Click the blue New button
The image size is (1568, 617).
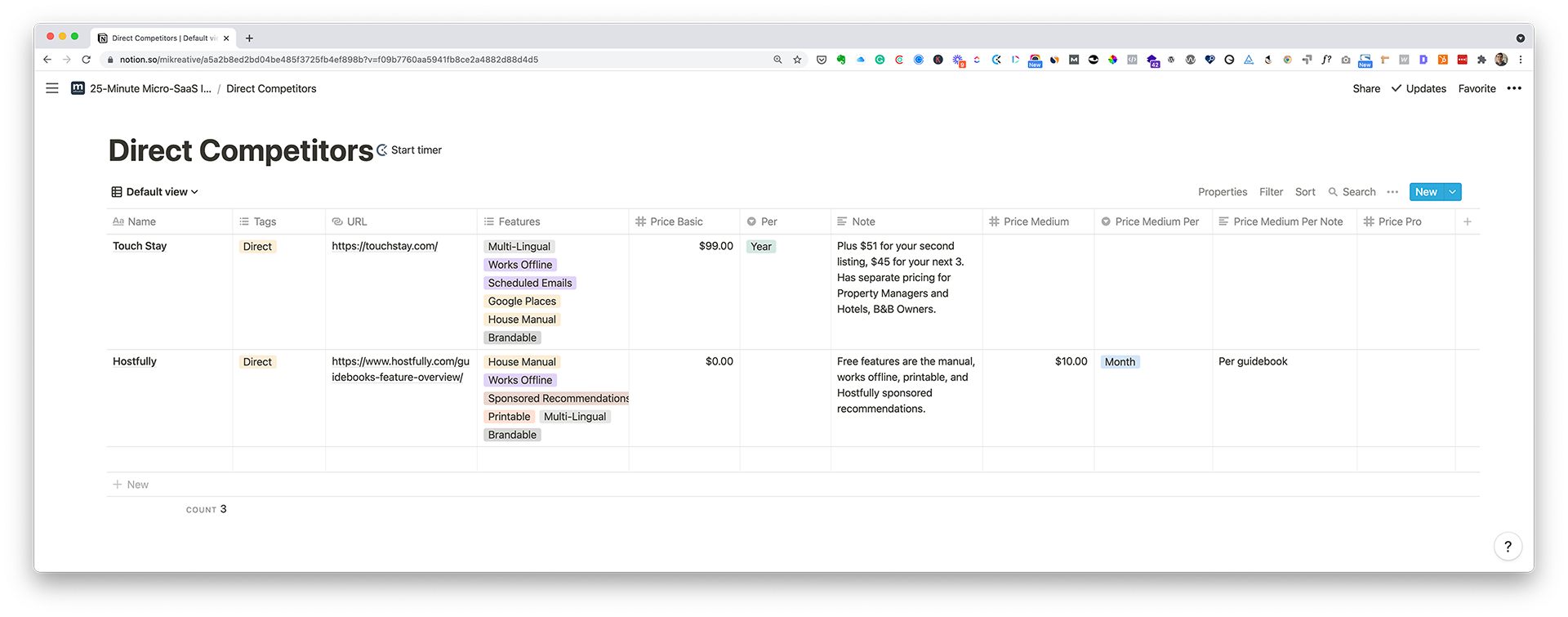click(1426, 192)
